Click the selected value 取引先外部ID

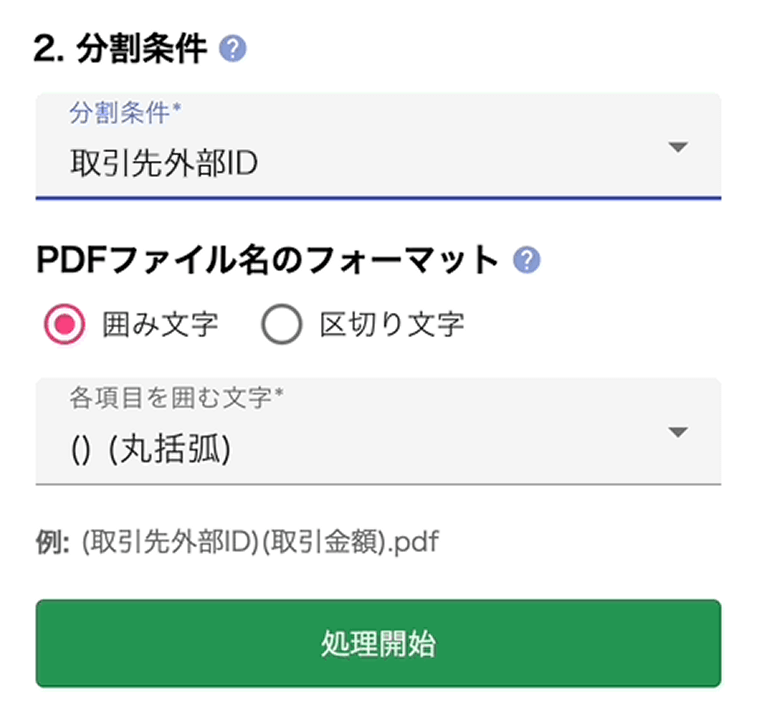point(164,163)
